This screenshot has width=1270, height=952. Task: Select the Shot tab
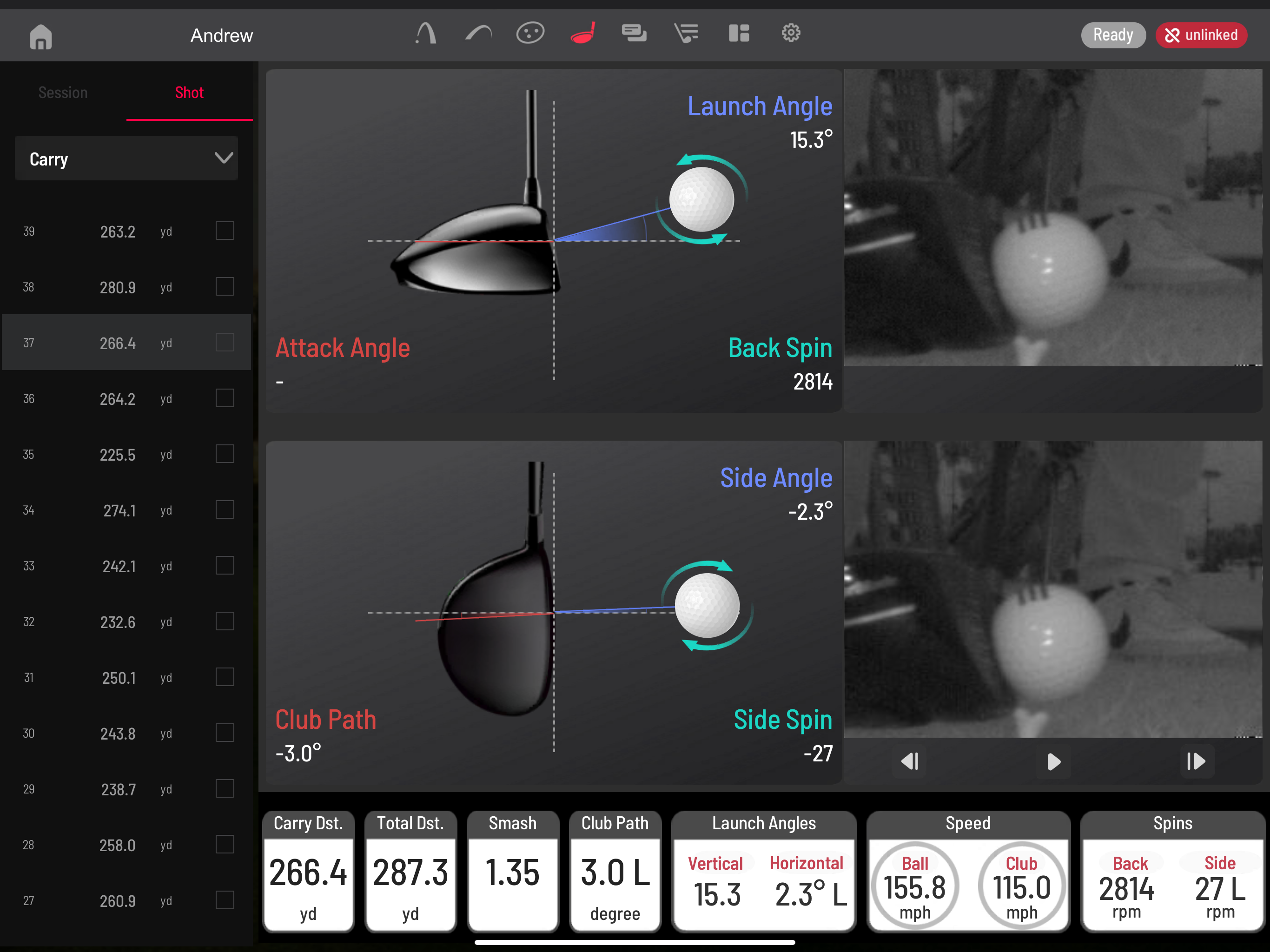coord(189,93)
